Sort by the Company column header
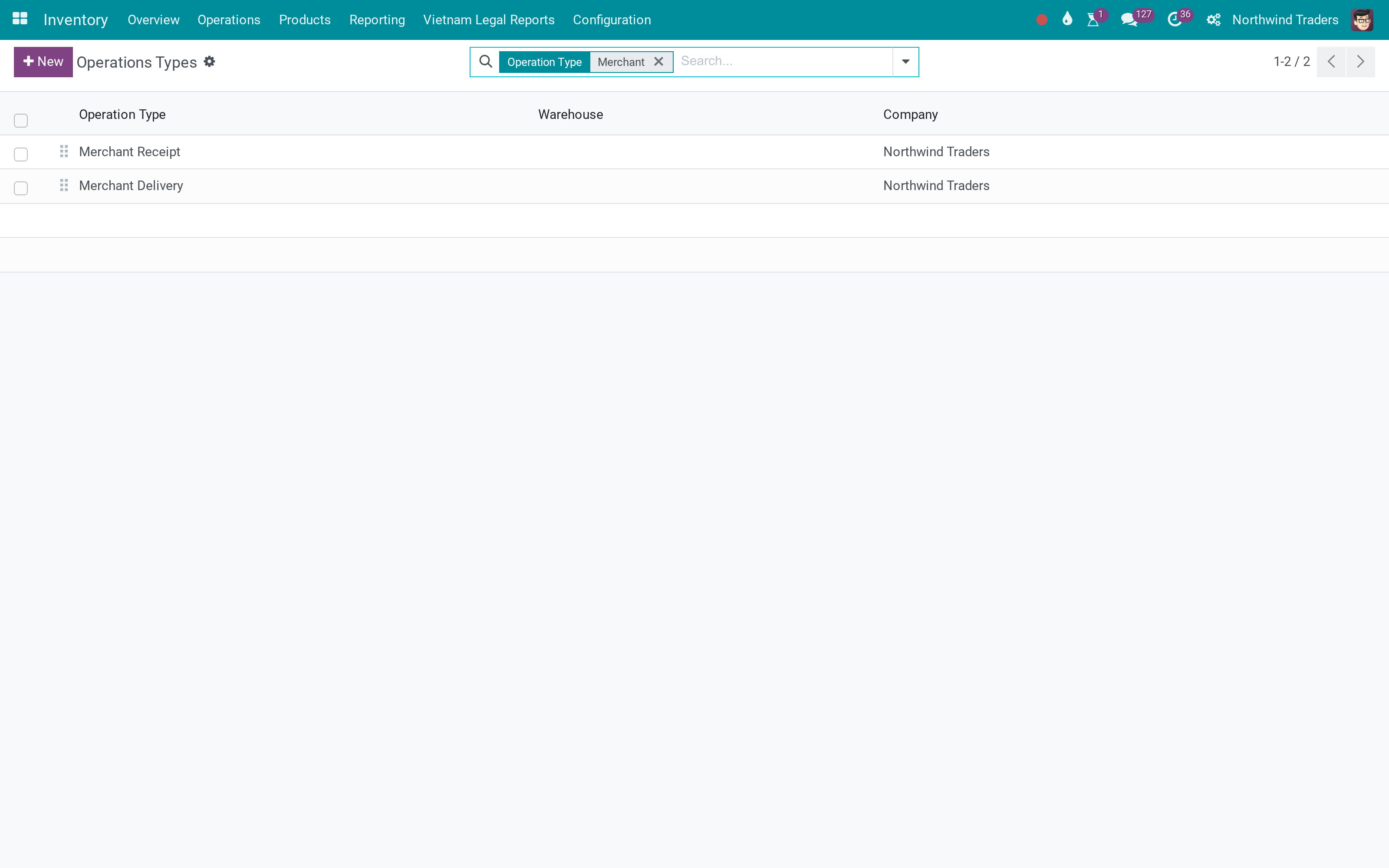 [910, 114]
